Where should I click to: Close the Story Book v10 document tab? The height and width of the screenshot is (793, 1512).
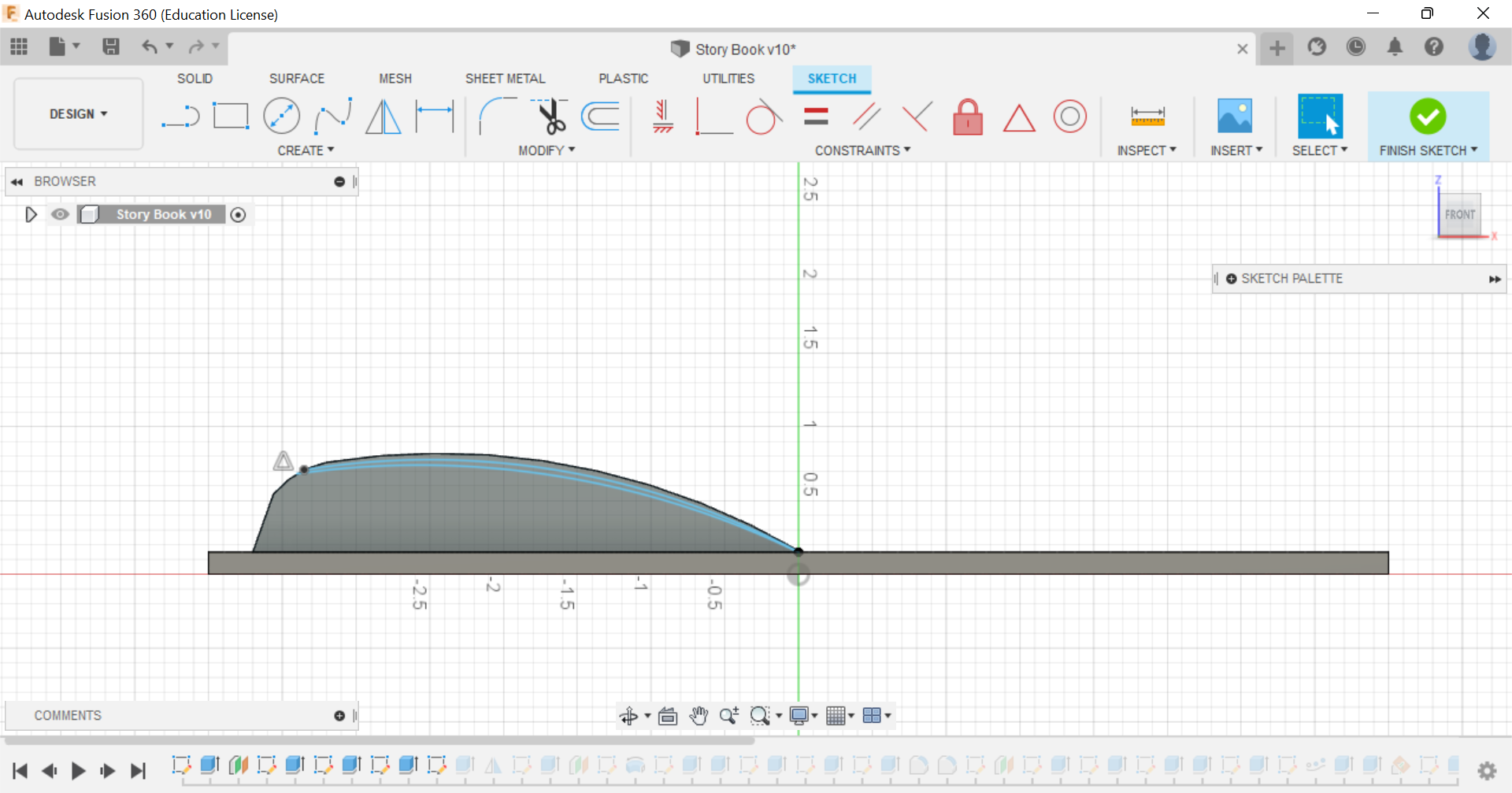tap(1243, 49)
